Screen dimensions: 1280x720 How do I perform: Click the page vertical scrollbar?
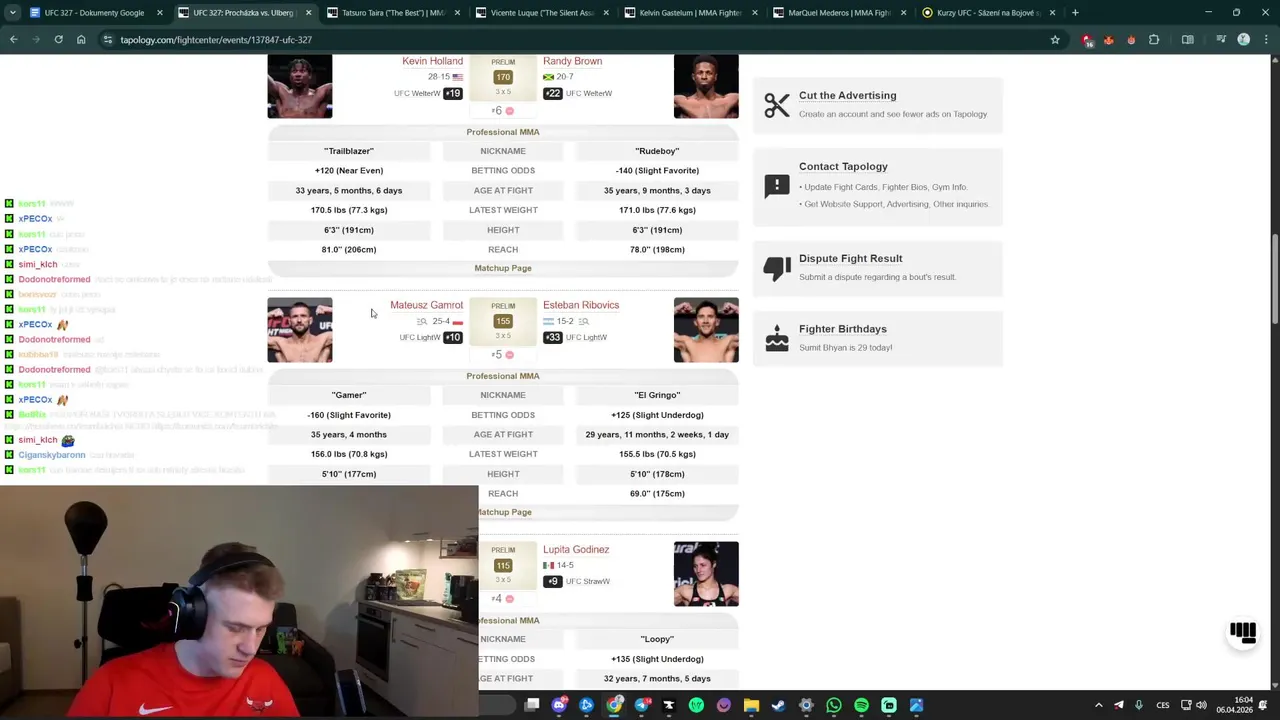click(1274, 279)
